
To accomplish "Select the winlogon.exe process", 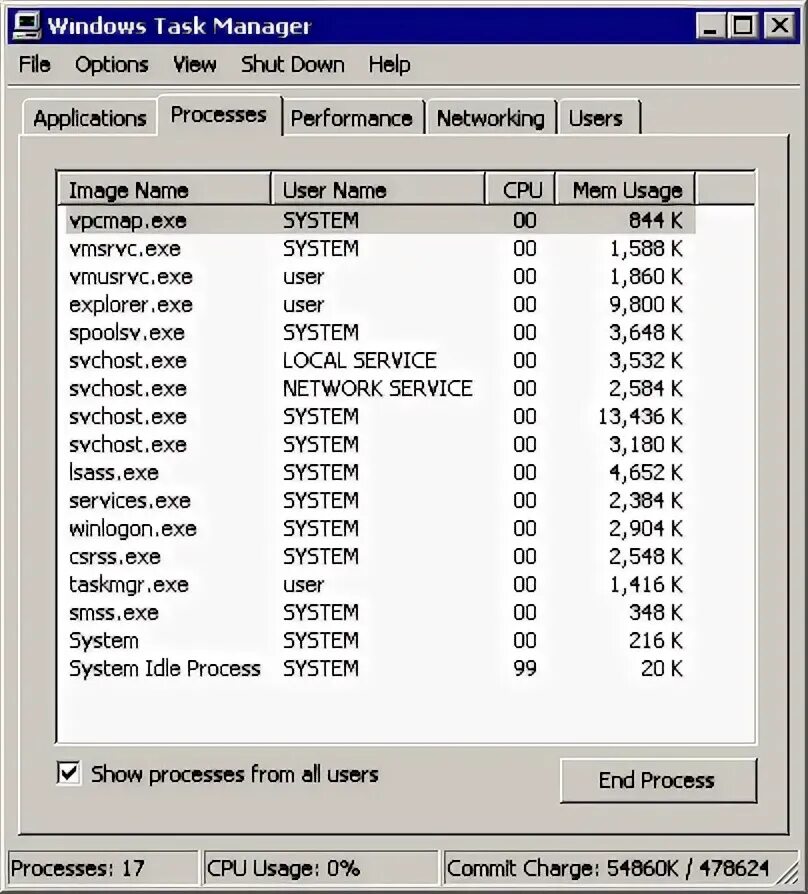I will pos(381,528).
